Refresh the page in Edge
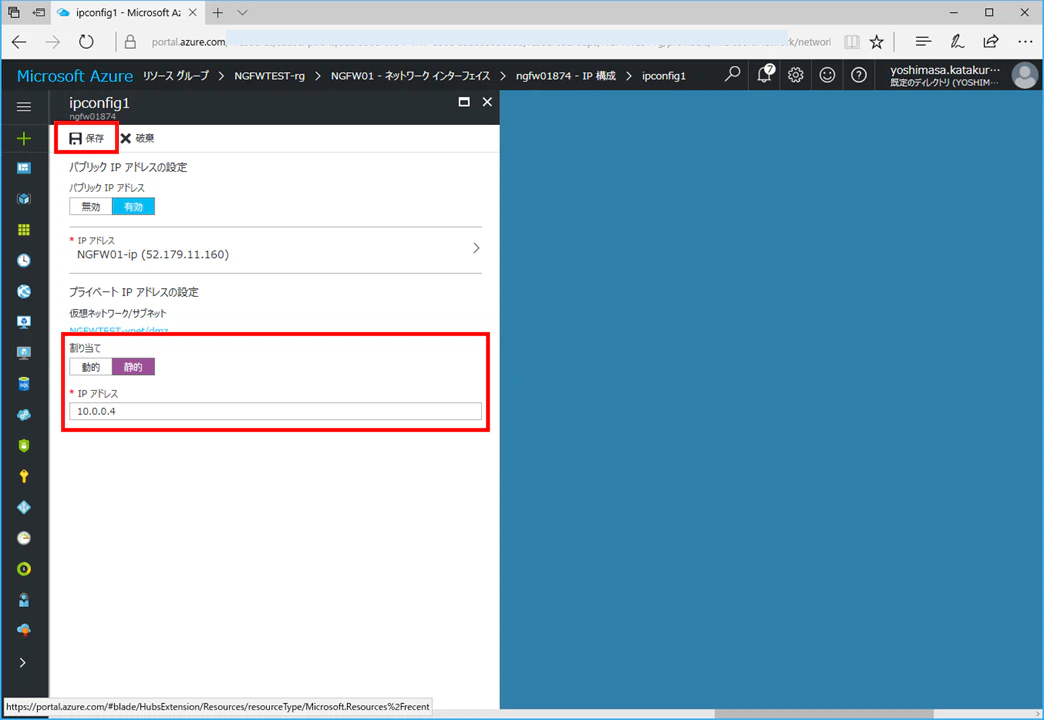Screen dimensions: 1044x720 [87, 42]
